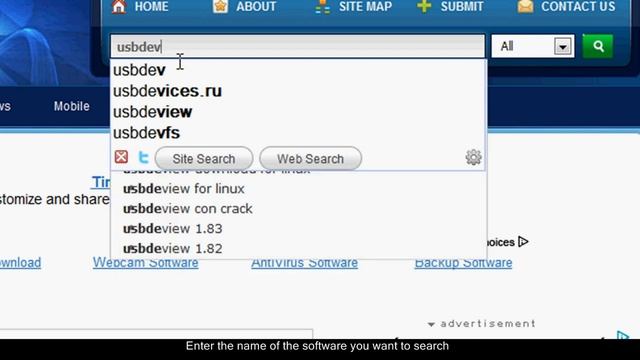
Task: Open the Antivirus Software link
Action: tap(304, 262)
